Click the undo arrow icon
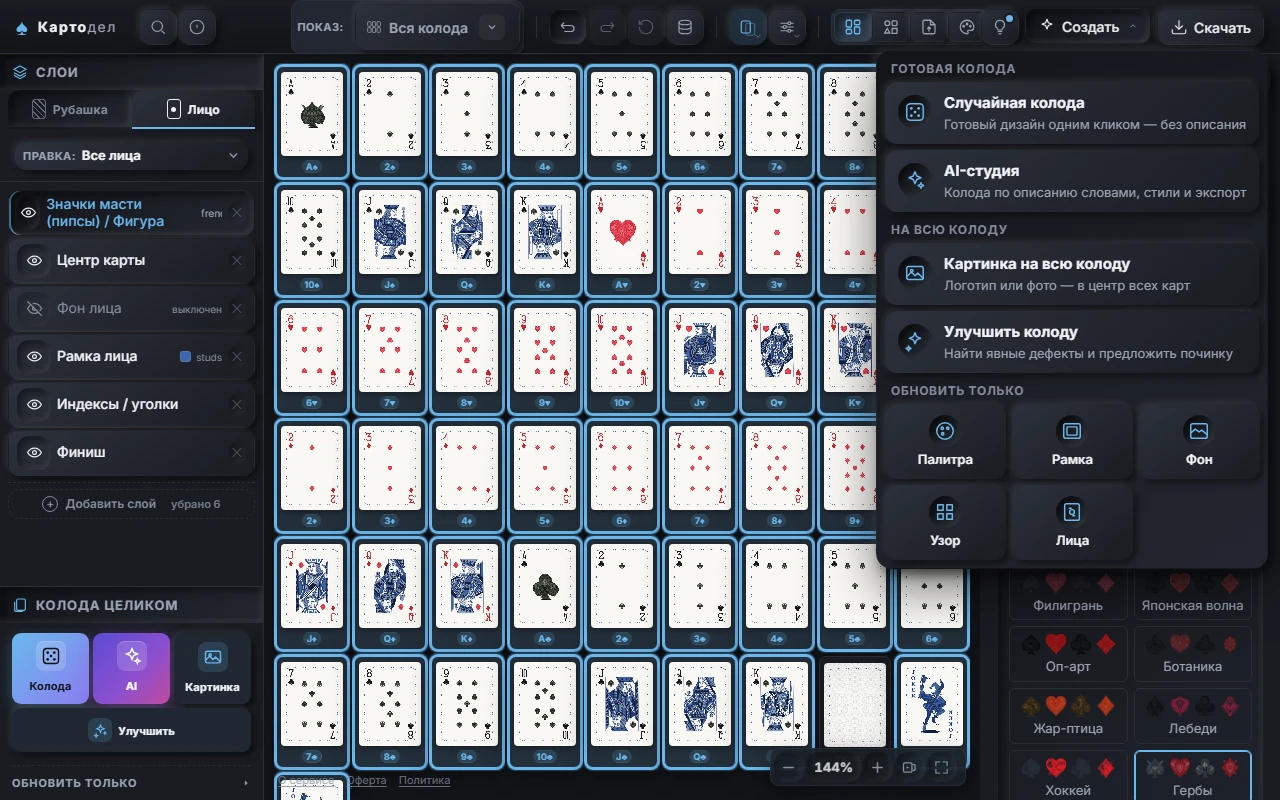This screenshot has height=800, width=1280. [568, 27]
